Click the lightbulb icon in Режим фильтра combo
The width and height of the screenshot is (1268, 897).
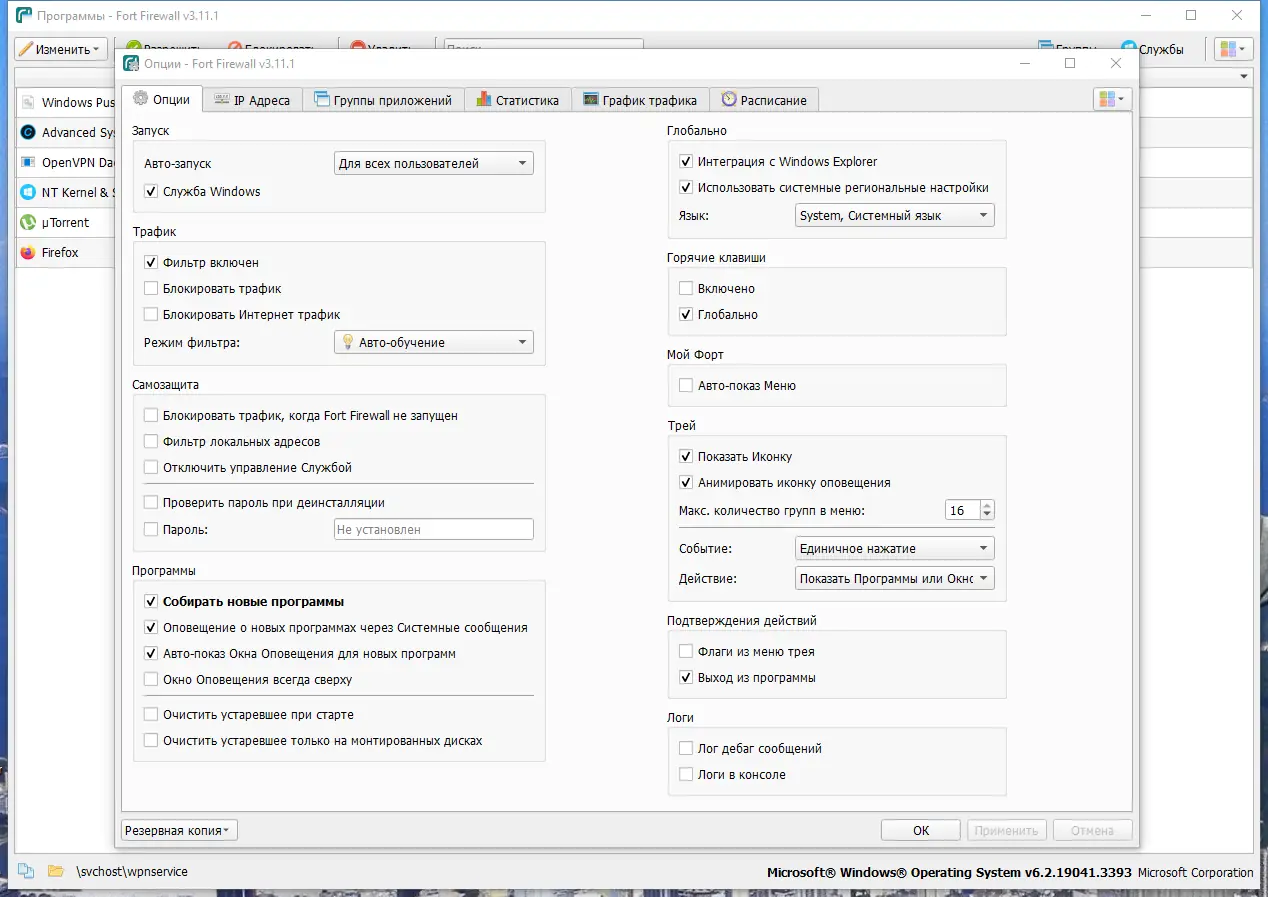coord(348,342)
